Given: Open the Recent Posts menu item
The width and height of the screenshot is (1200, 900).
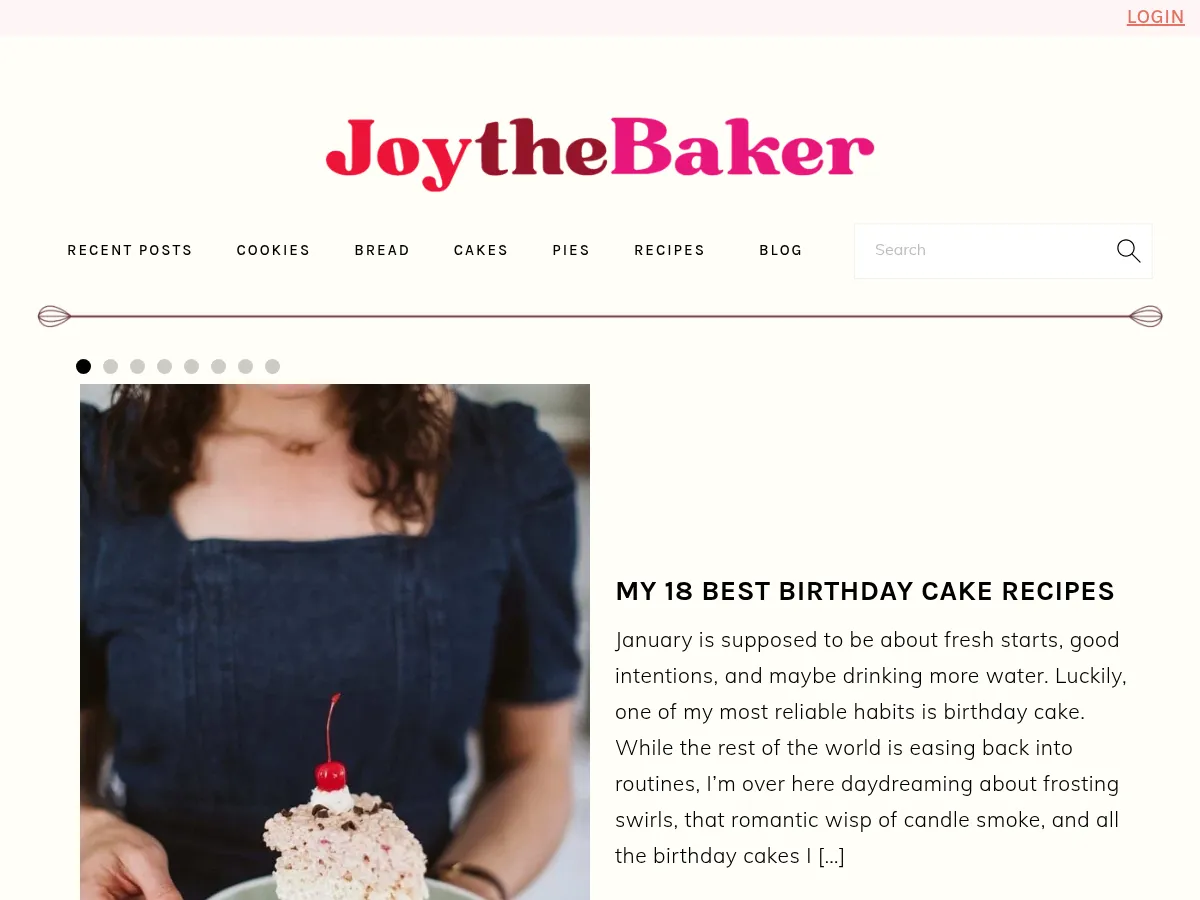Looking at the screenshot, I should pyautogui.click(x=130, y=250).
